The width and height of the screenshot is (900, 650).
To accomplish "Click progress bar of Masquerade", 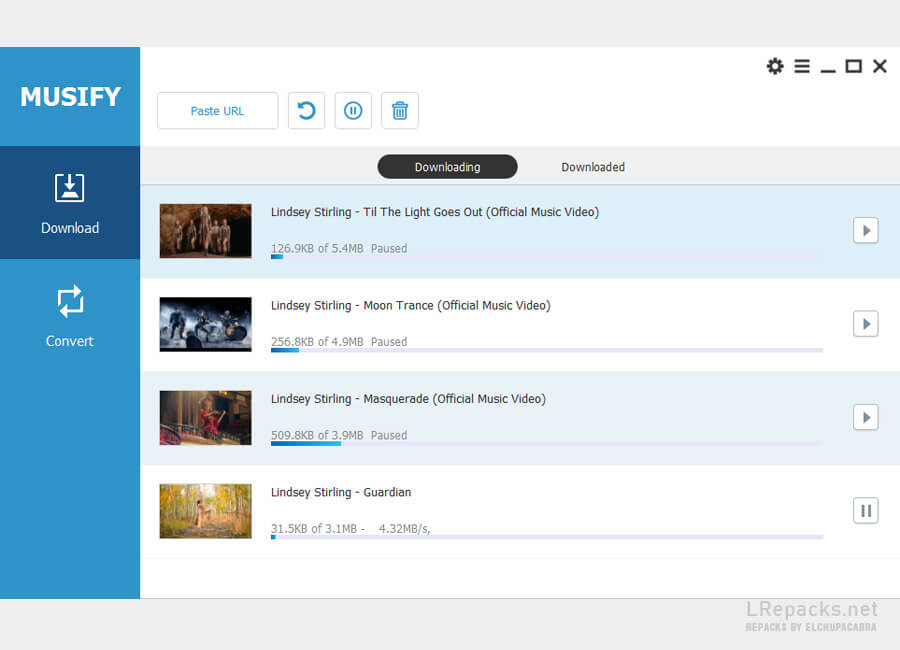I will click(x=547, y=443).
